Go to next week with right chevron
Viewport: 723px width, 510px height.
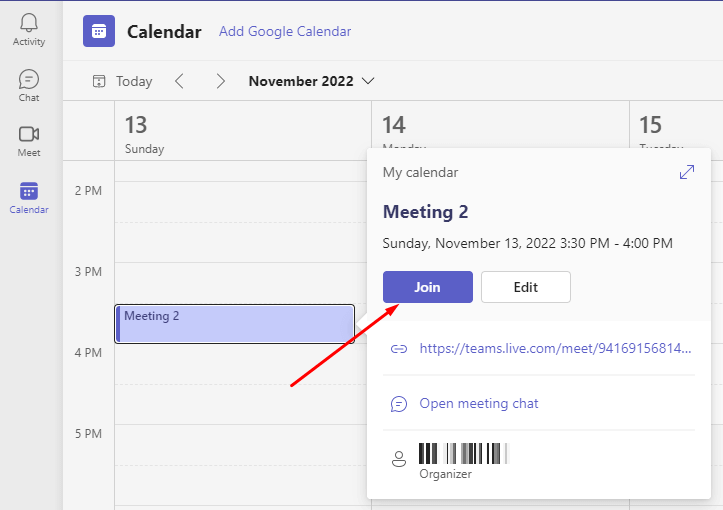tap(220, 81)
